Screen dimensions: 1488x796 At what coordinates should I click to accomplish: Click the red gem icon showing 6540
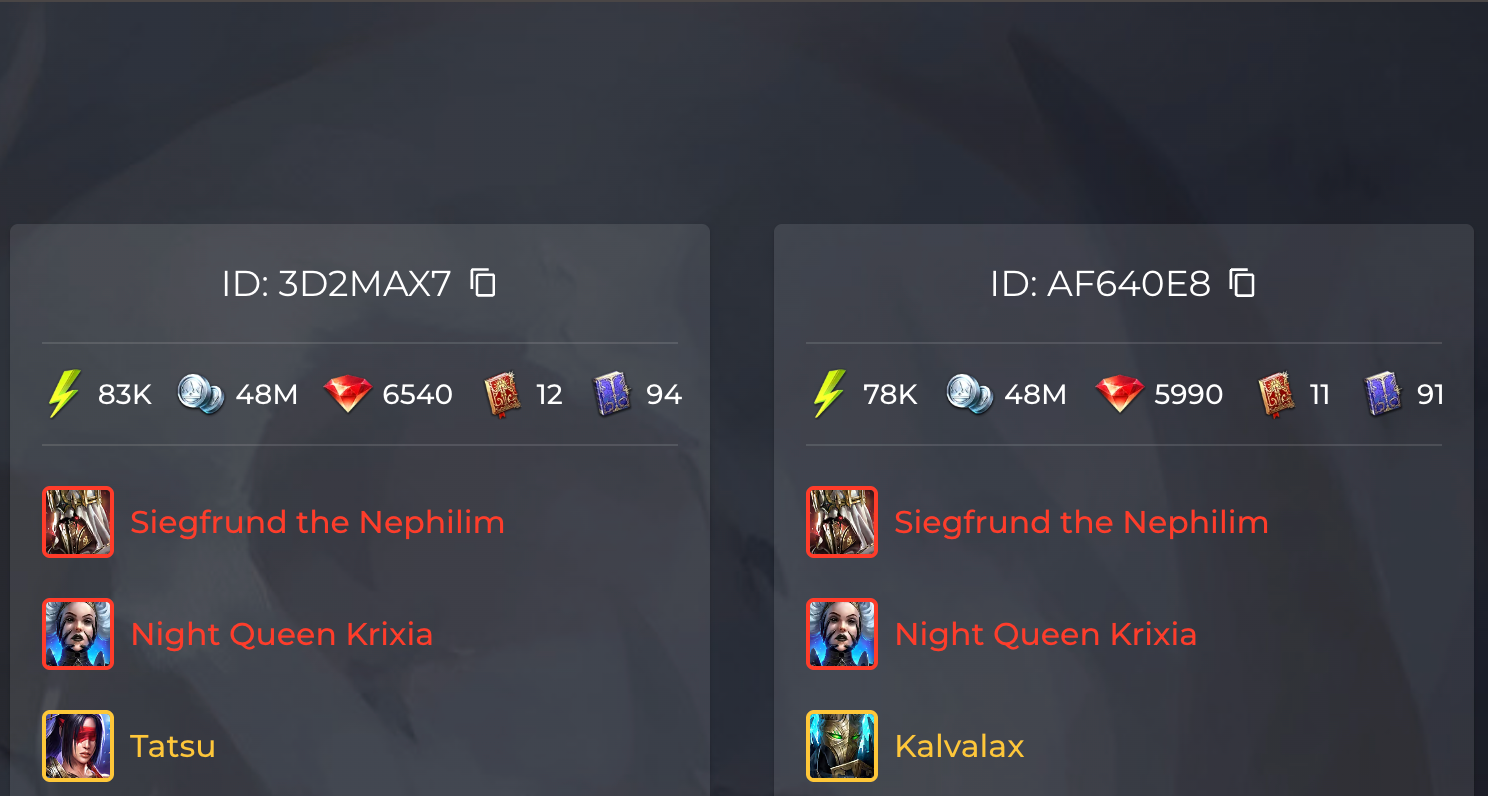348,394
